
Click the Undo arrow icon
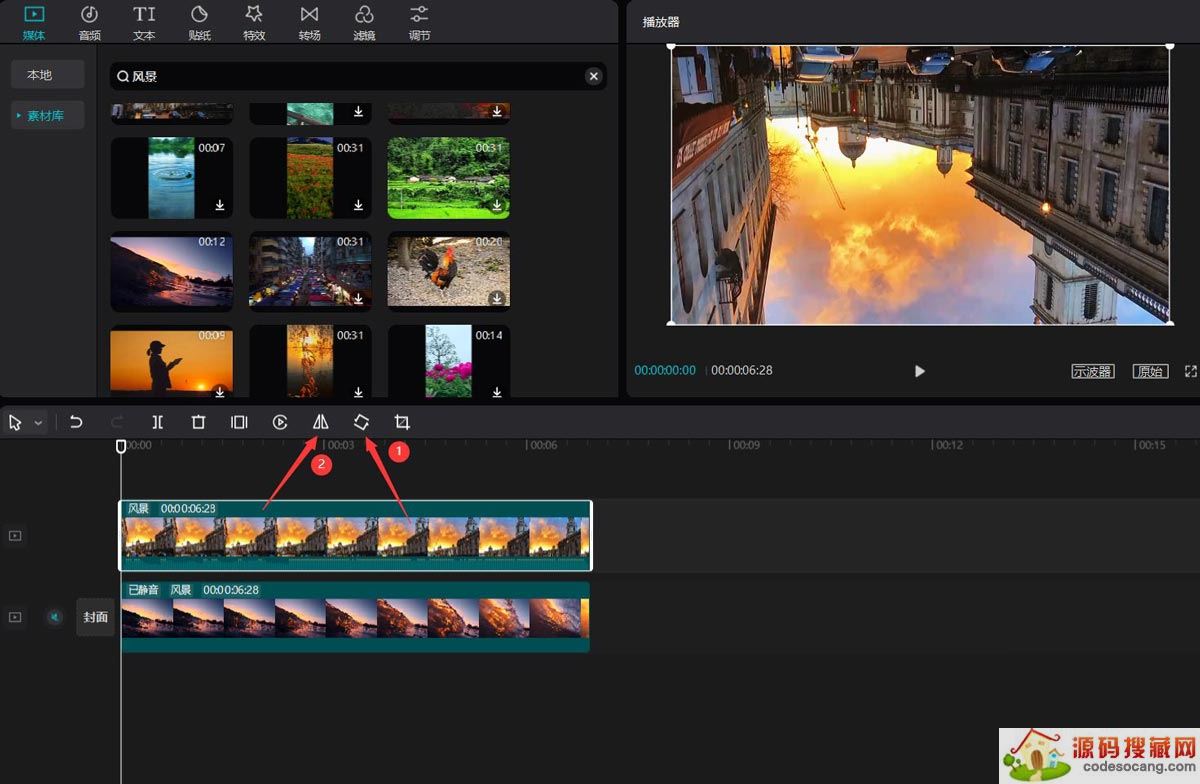tap(76, 422)
